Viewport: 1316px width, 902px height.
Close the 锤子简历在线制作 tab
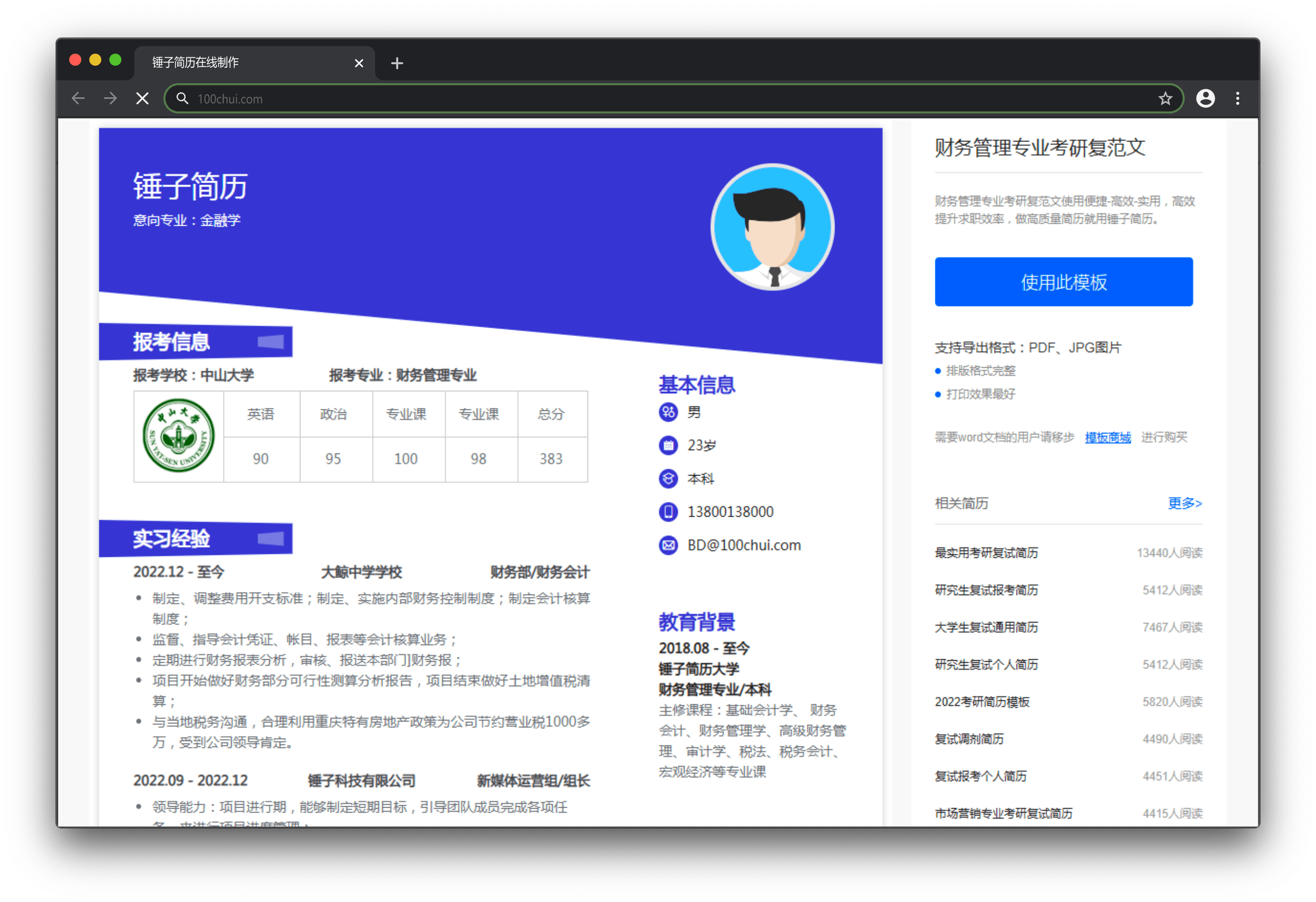click(359, 63)
